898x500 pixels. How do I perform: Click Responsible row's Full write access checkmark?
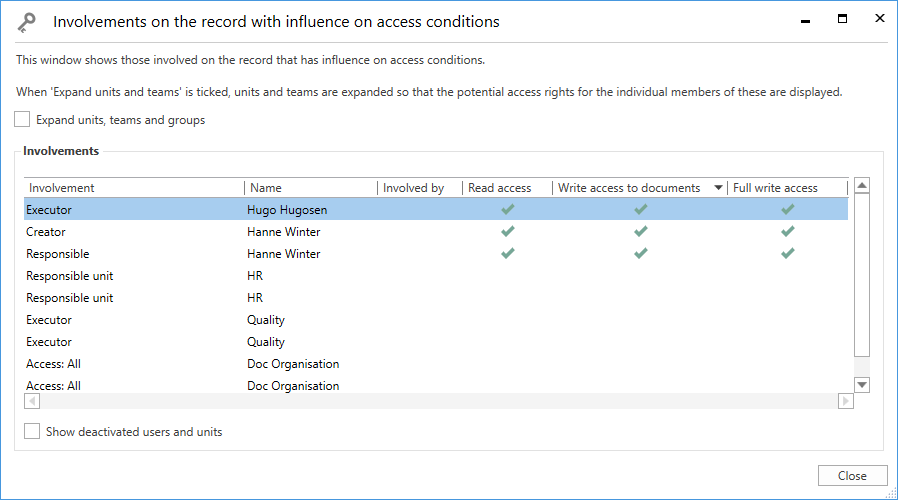[788, 254]
